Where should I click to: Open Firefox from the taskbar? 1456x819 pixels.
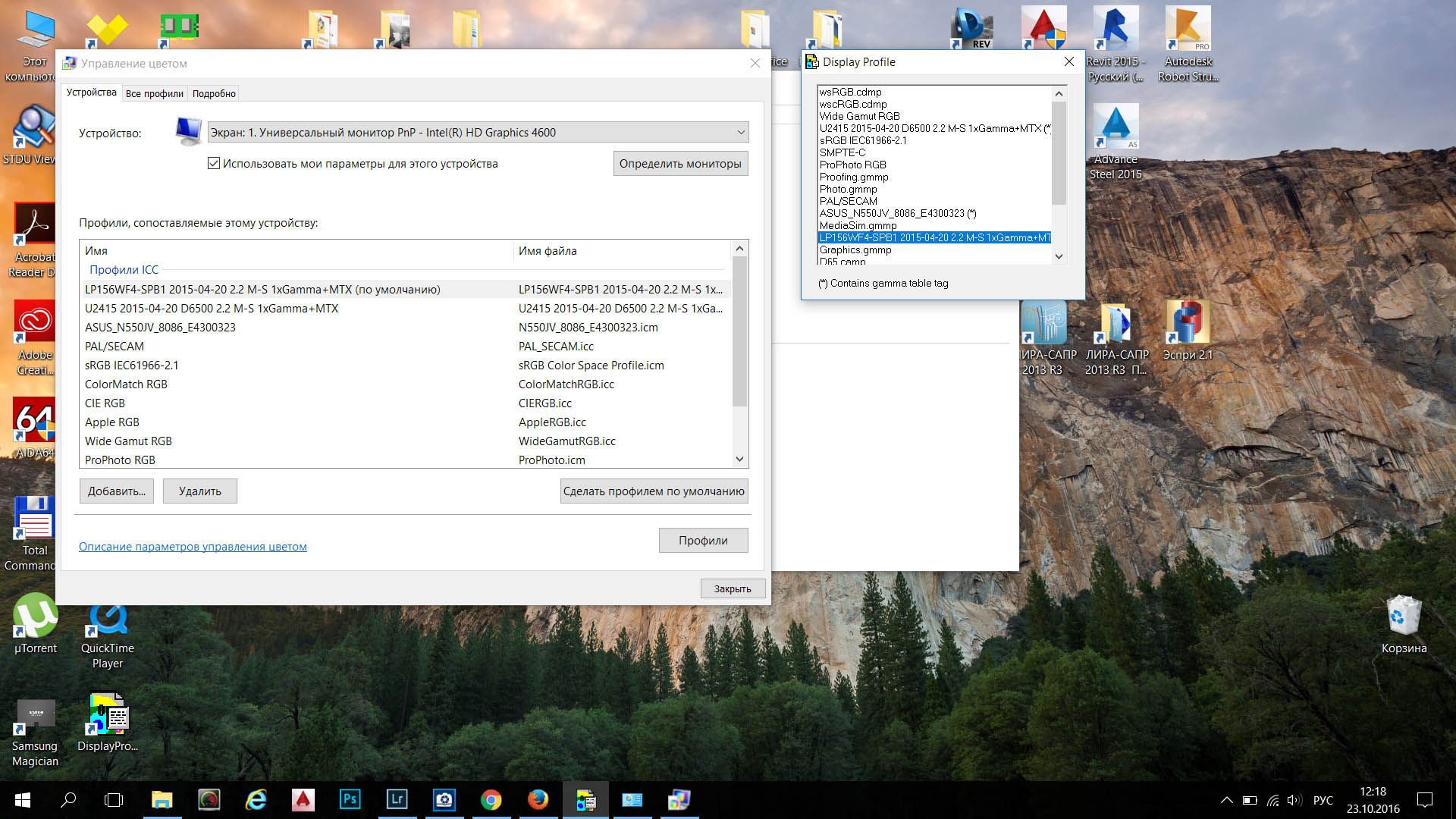[538, 799]
